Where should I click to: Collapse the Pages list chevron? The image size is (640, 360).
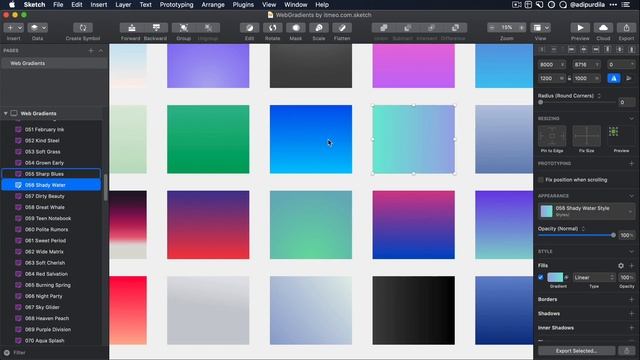point(101,51)
